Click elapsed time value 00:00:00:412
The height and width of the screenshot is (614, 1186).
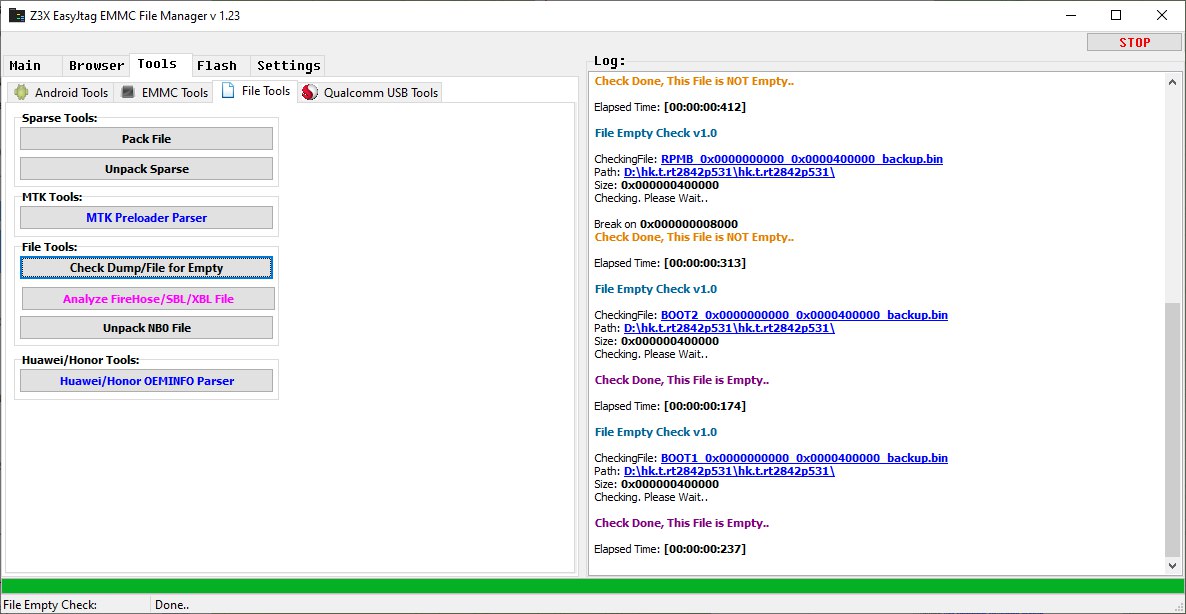[705, 107]
